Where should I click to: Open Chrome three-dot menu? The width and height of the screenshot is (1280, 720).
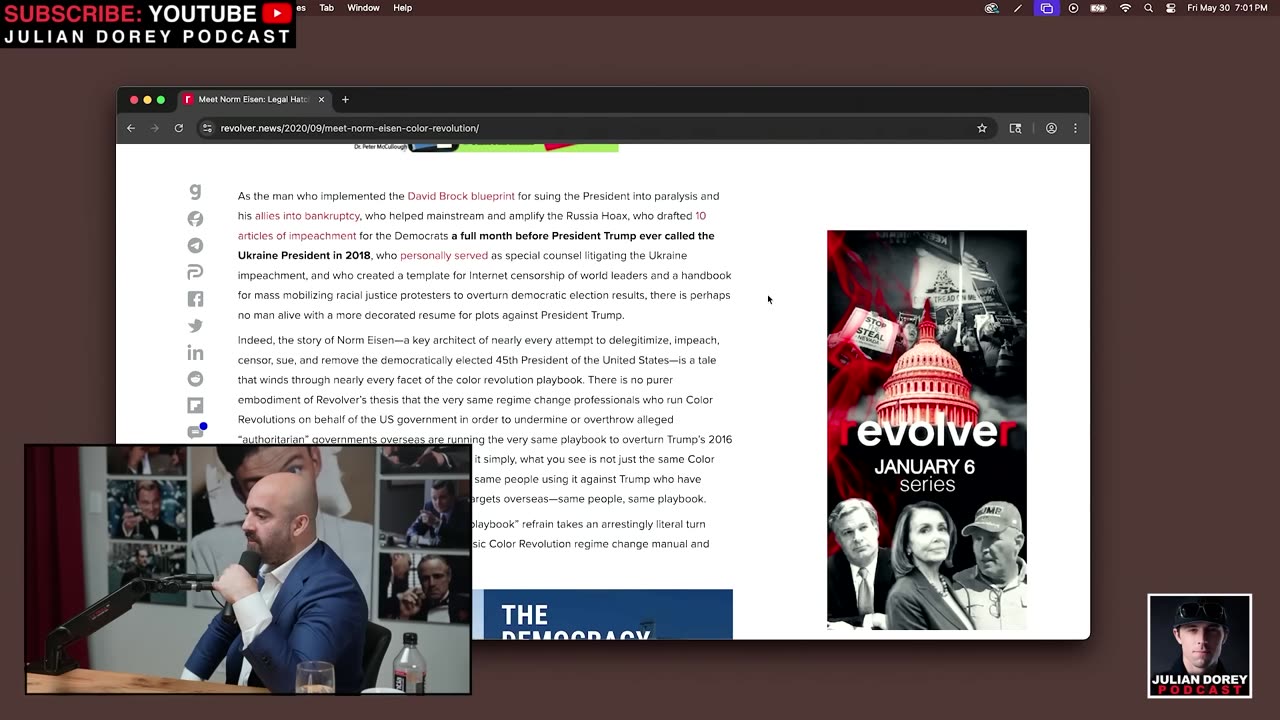pos(1075,128)
